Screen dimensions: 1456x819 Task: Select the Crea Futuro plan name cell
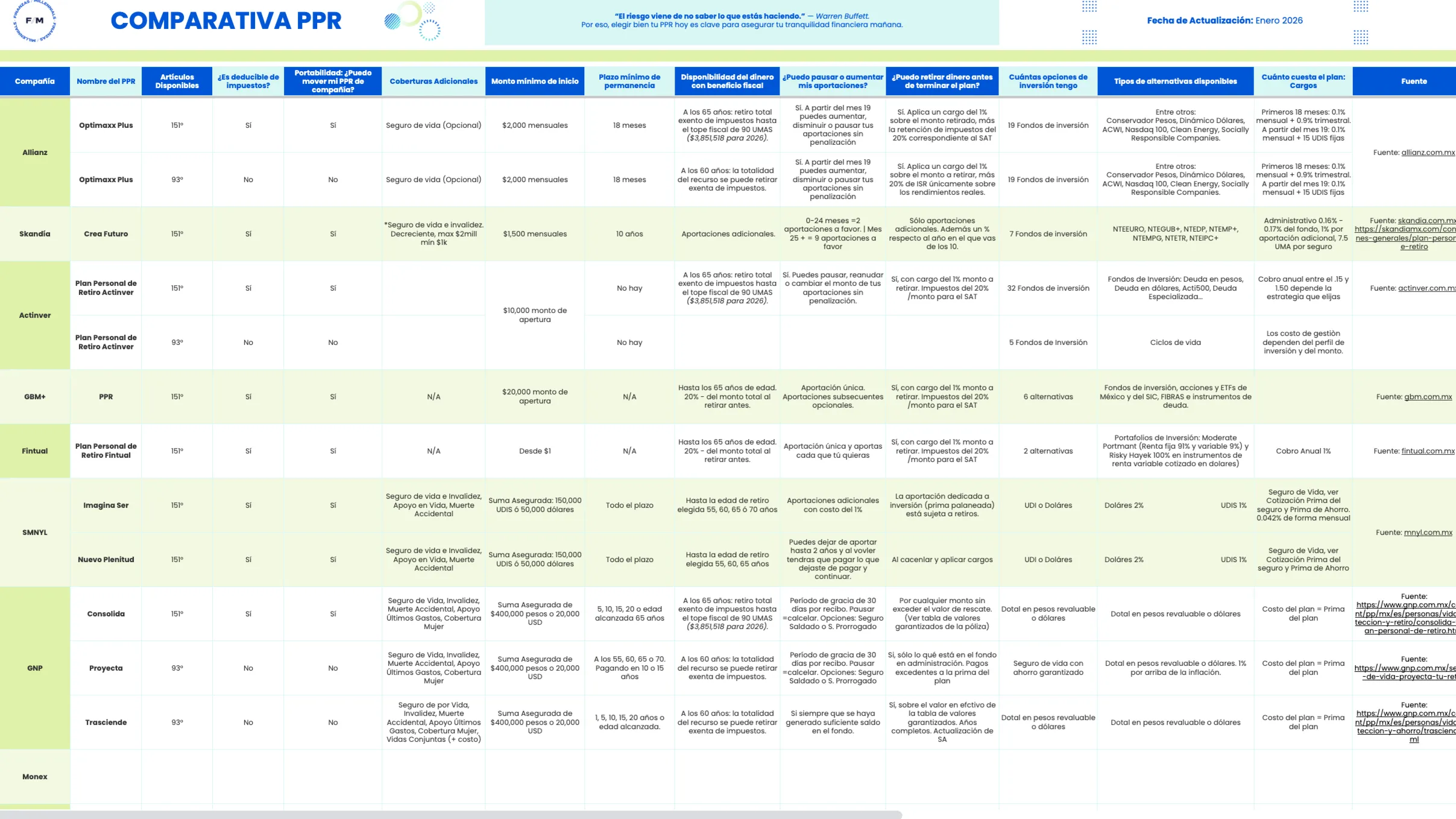click(106, 234)
